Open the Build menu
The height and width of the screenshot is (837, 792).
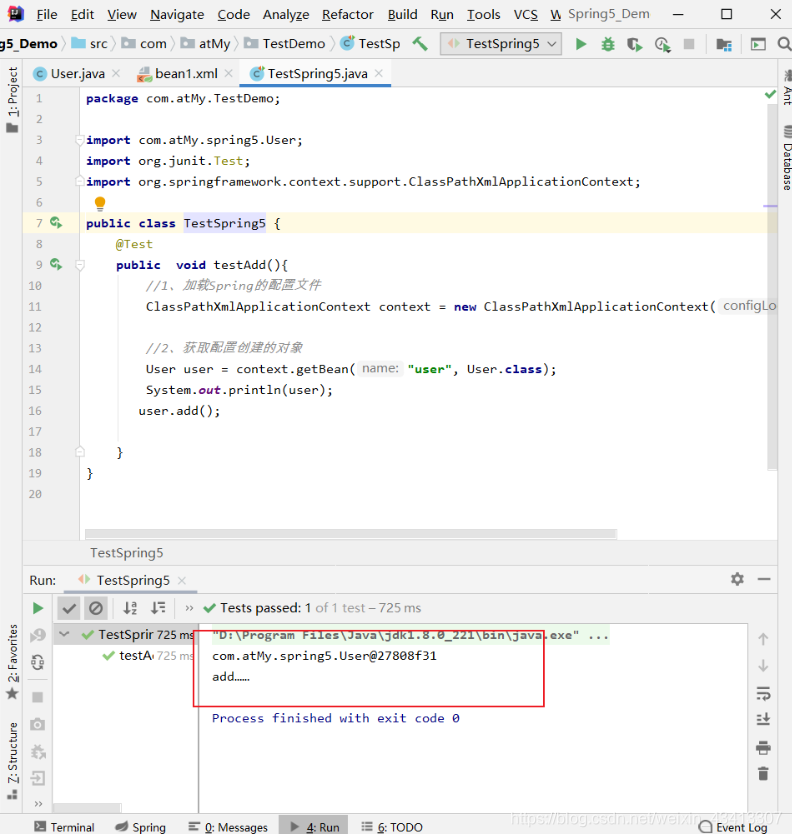click(x=402, y=14)
